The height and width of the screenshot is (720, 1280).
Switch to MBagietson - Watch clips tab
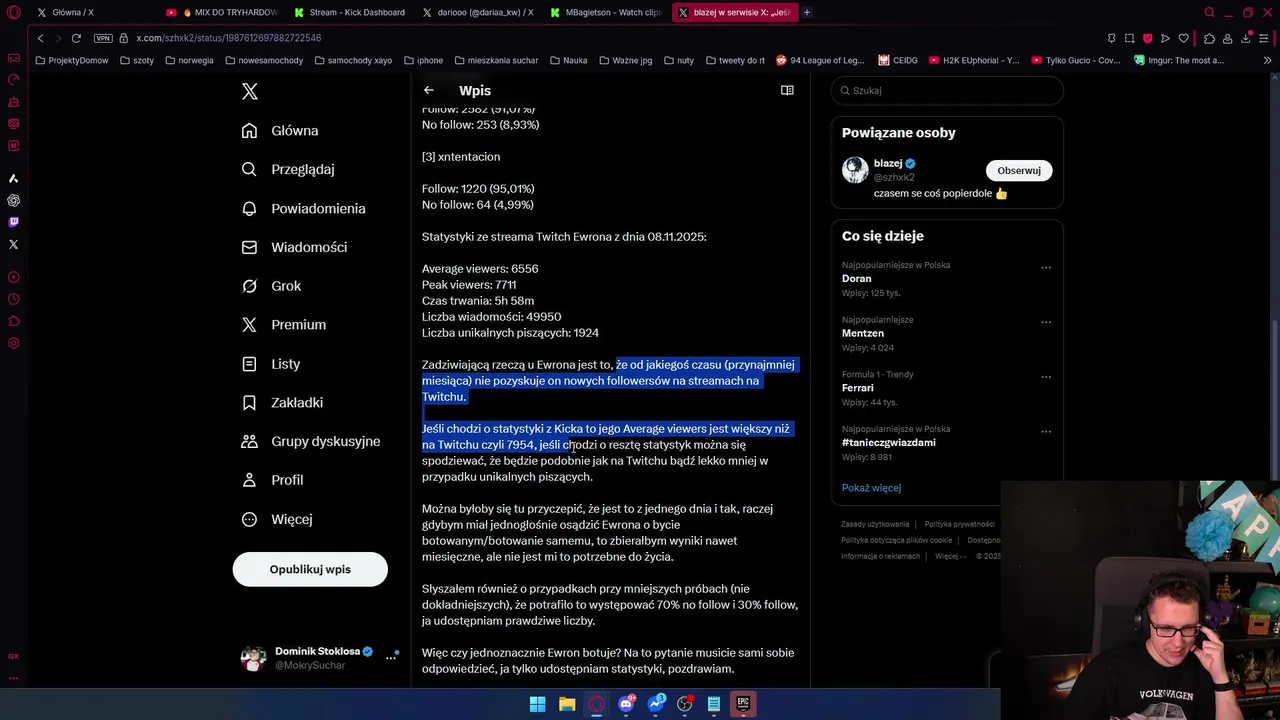point(606,12)
